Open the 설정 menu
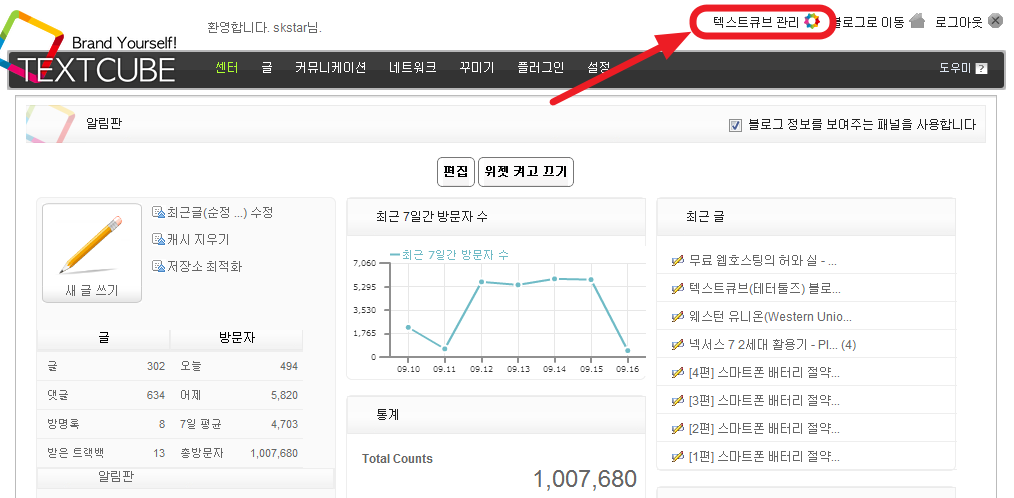 (599, 67)
